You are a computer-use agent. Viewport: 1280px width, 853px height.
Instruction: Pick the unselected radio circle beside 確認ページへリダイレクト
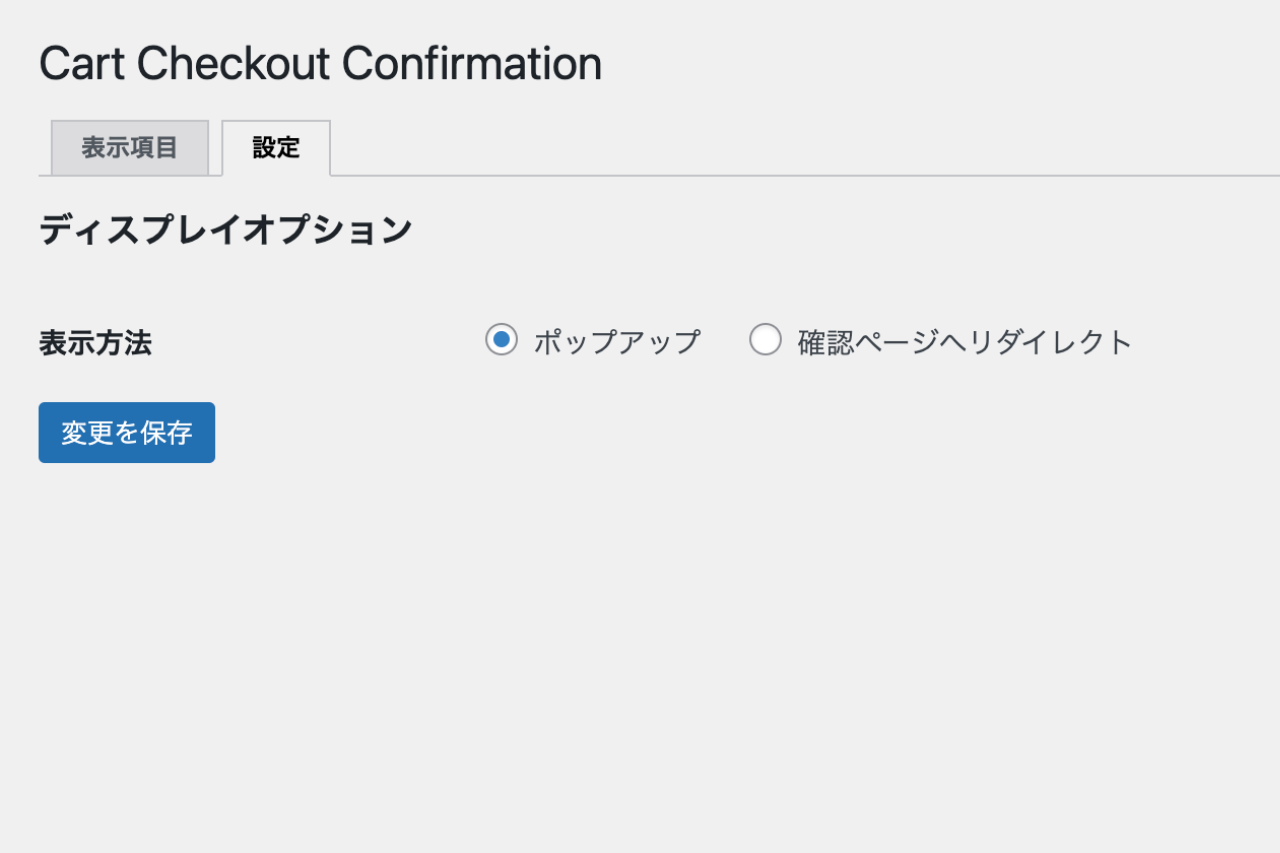pyautogui.click(x=765, y=341)
